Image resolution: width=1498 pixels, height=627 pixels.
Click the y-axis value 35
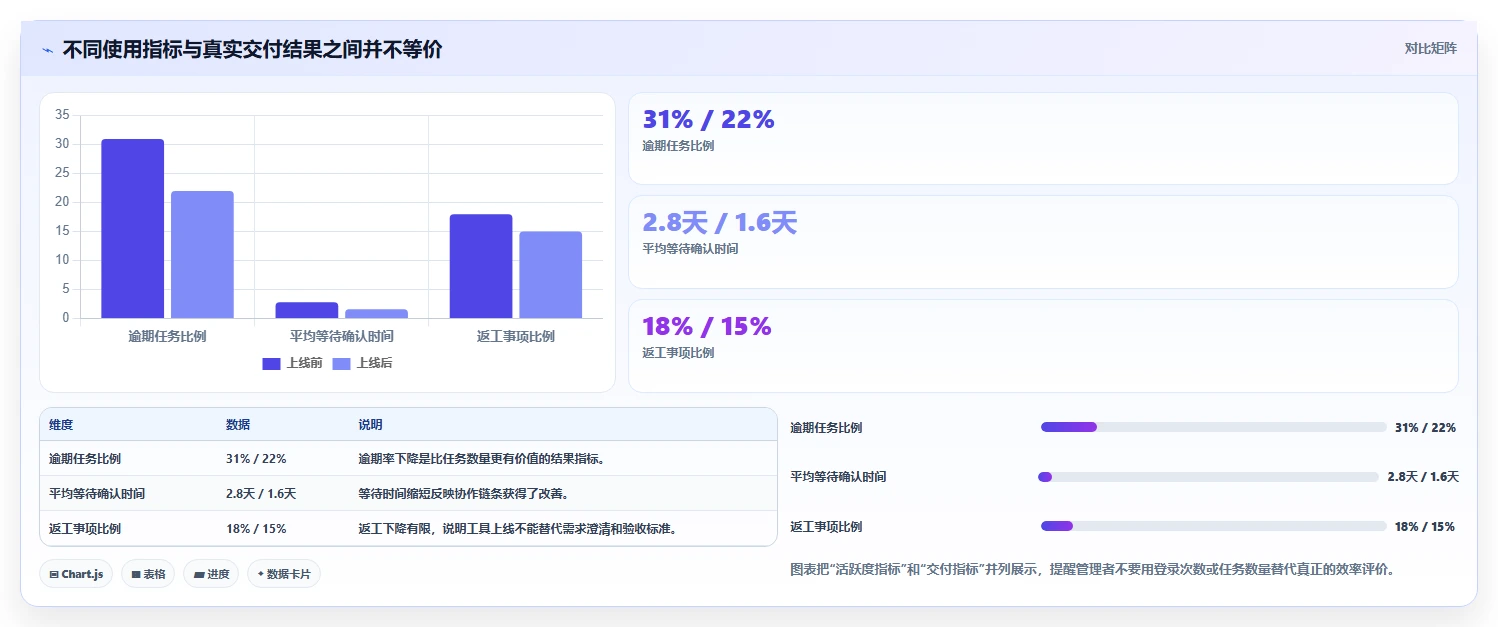click(x=62, y=115)
